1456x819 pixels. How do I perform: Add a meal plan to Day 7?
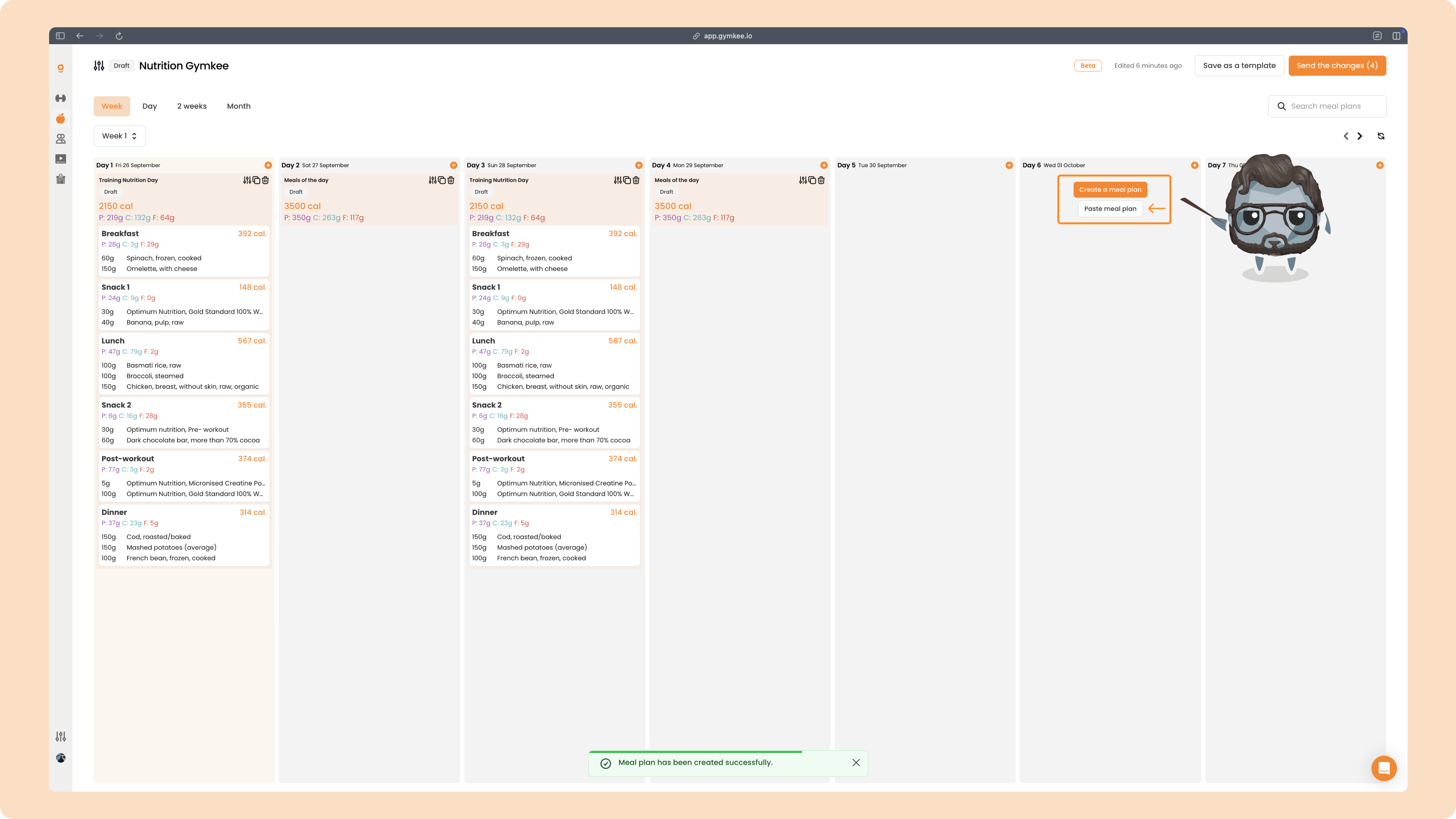coord(1380,165)
